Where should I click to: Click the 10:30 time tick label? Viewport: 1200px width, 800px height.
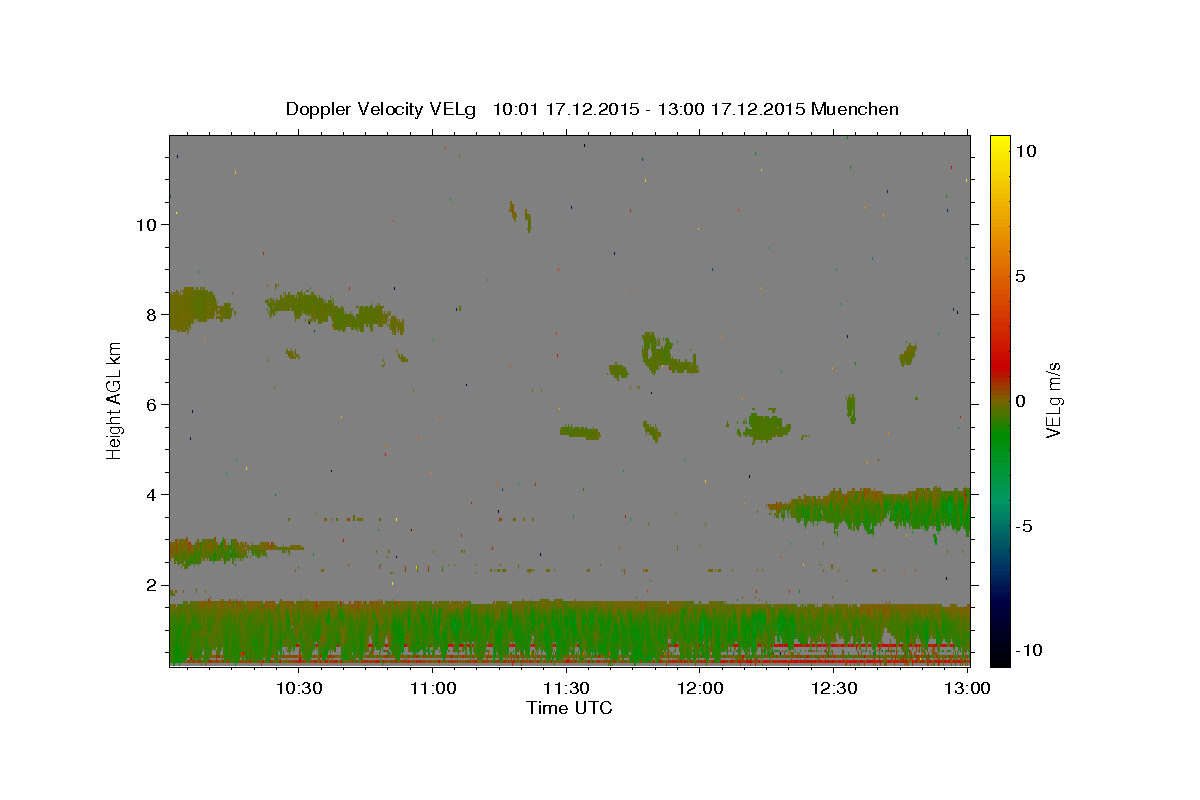299,688
